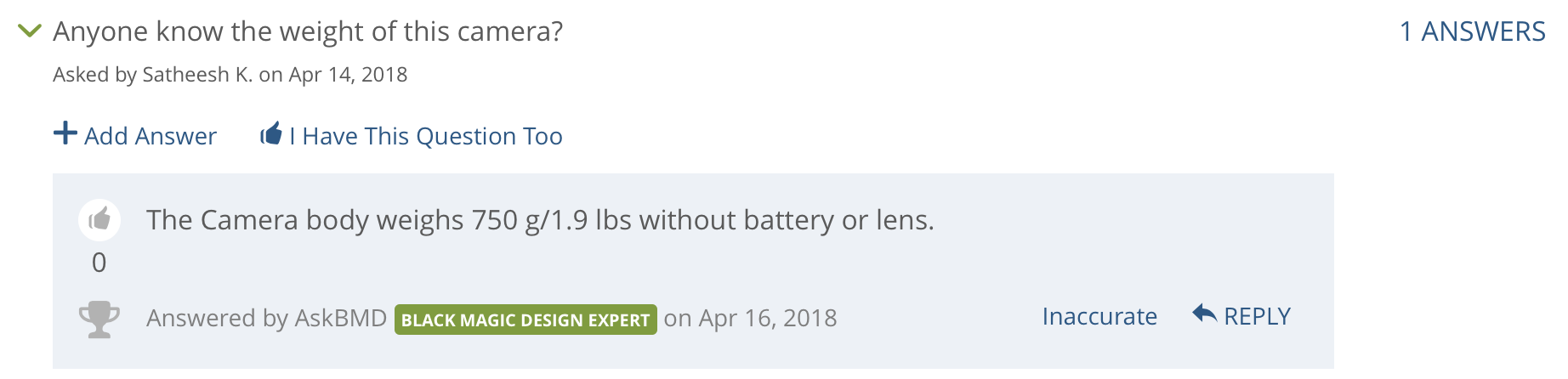The height and width of the screenshot is (379, 1568).
Task: Upvote the answer with thumbs-up circle
Action: [x=99, y=220]
